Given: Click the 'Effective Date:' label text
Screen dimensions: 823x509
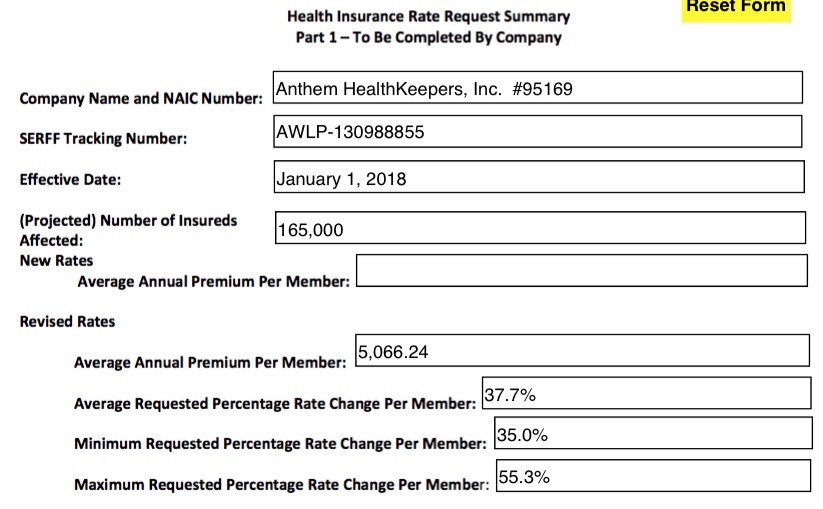Looking at the screenshot, I should tap(69, 180).
